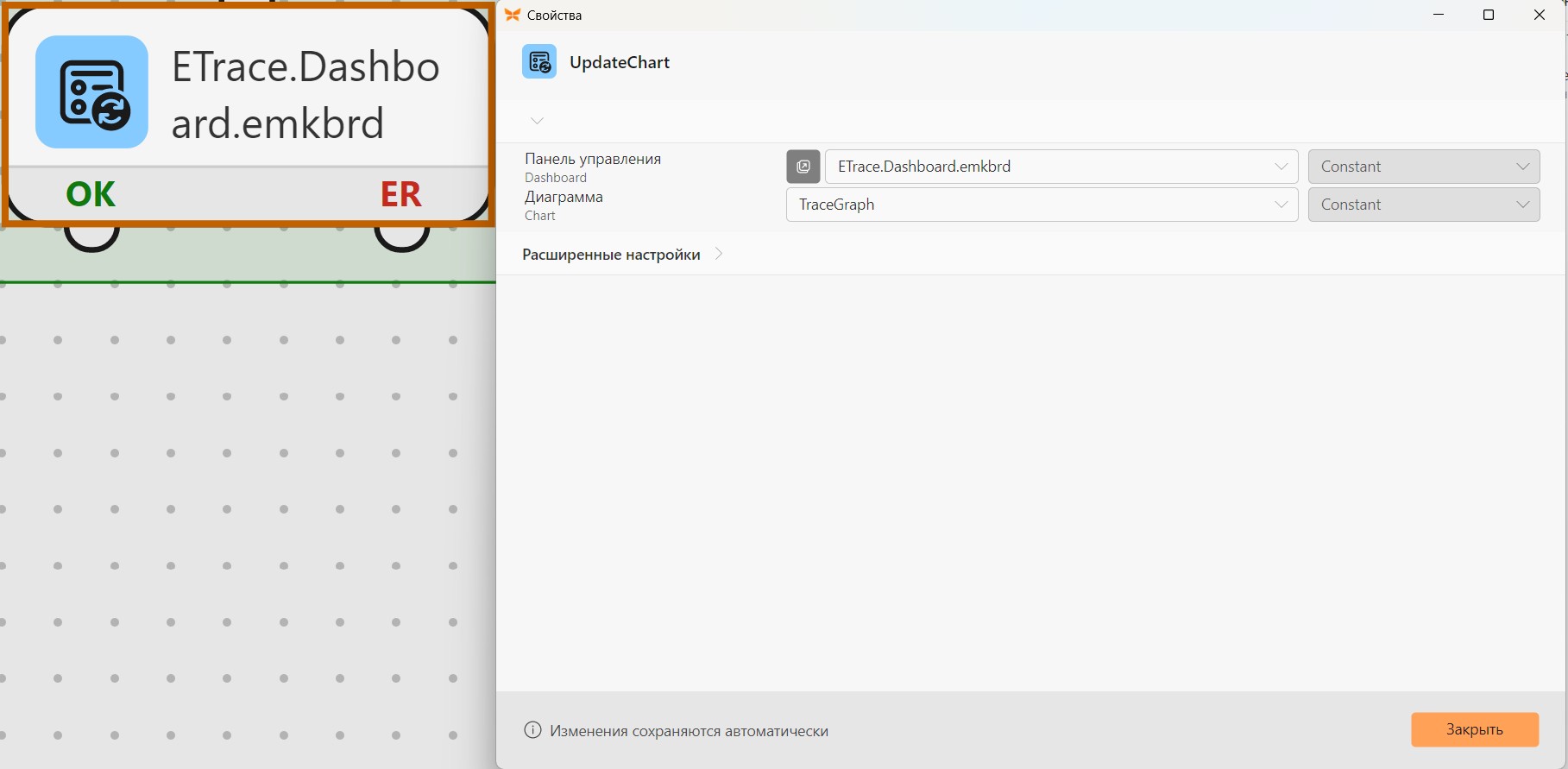Viewport: 1568px width, 769px height.
Task: Click the OK label on the node
Action: tap(91, 194)
